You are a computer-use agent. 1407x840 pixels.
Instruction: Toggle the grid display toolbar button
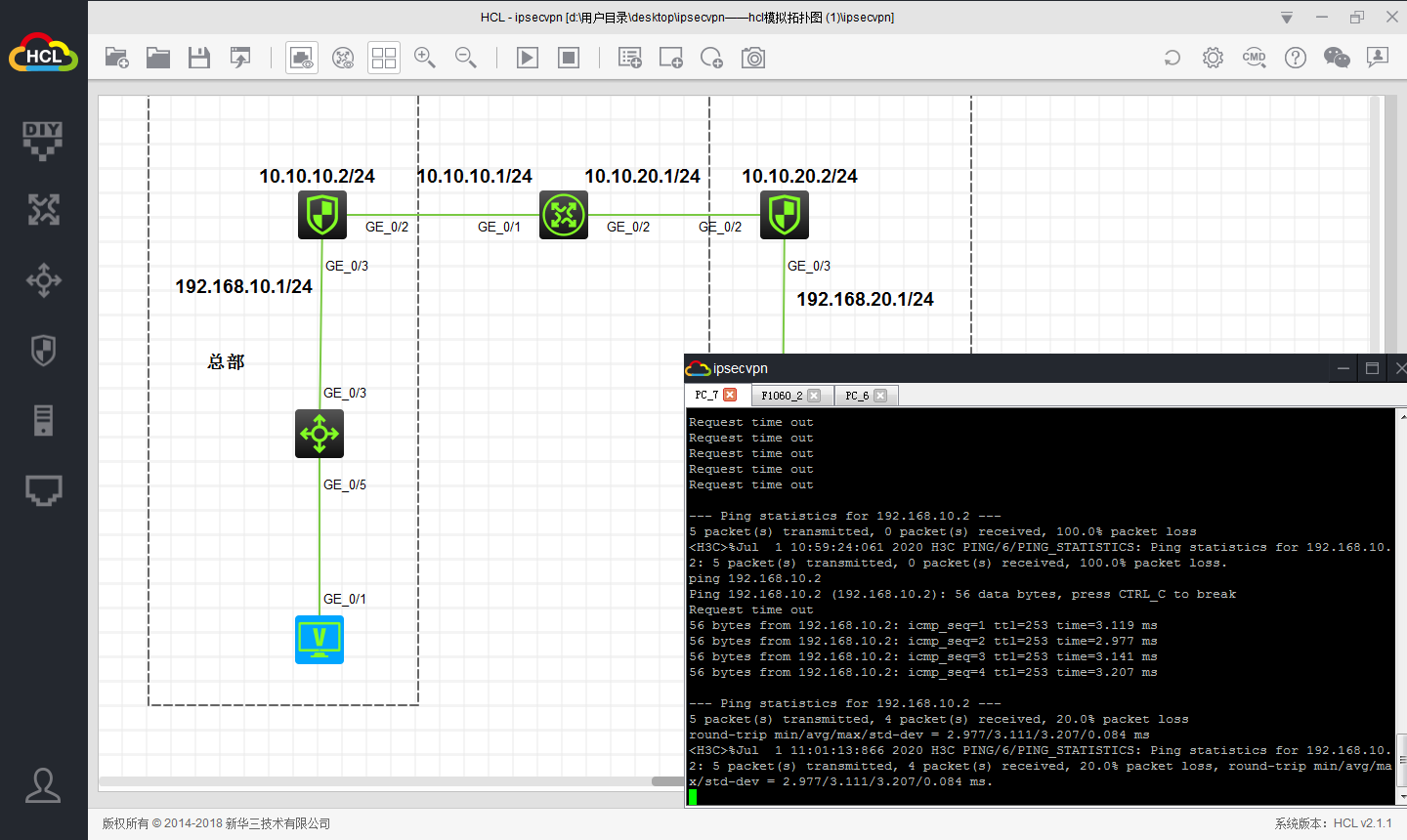[x=384, y=59]
